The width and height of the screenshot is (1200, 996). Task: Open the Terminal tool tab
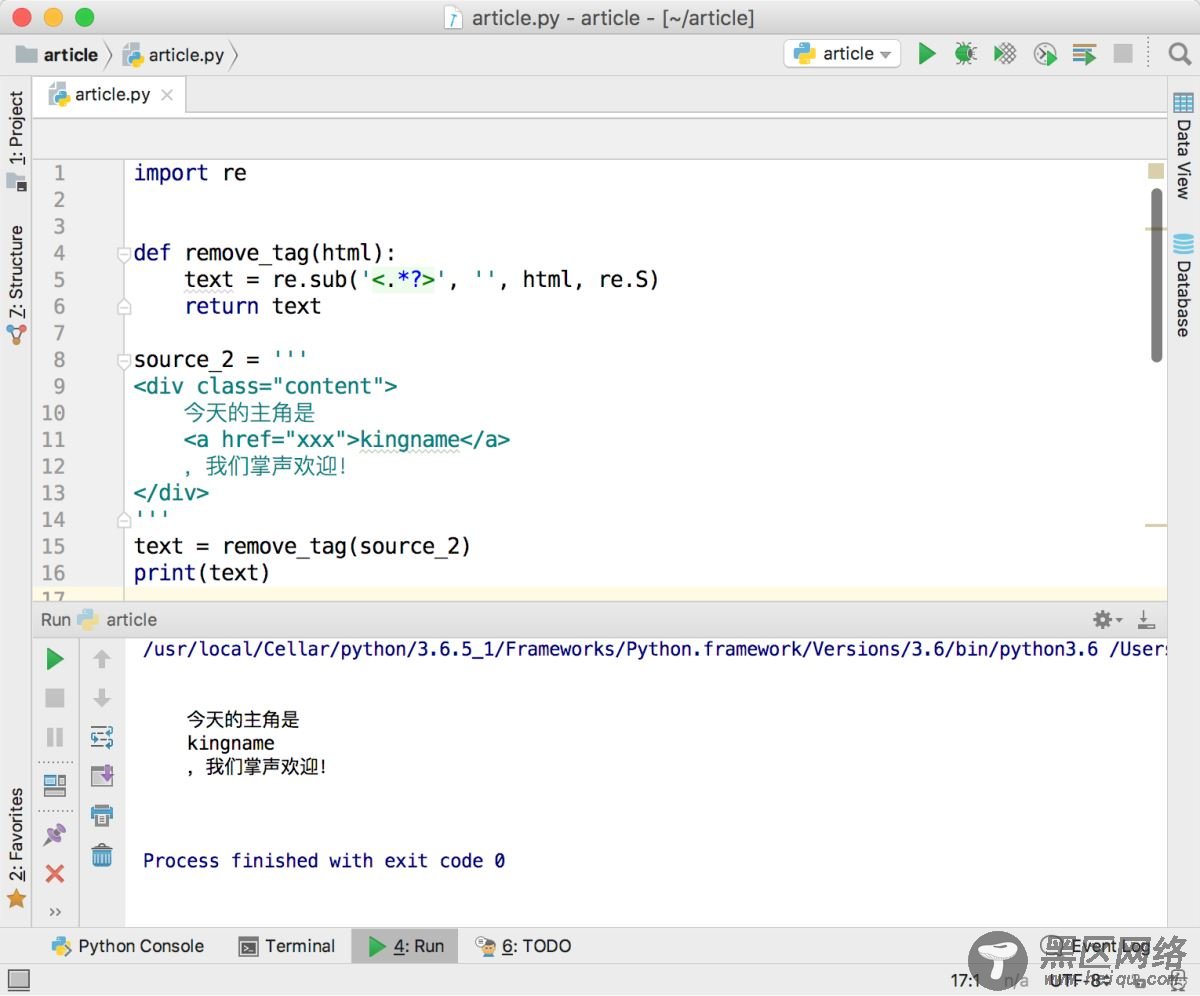(x=287, y=946)
